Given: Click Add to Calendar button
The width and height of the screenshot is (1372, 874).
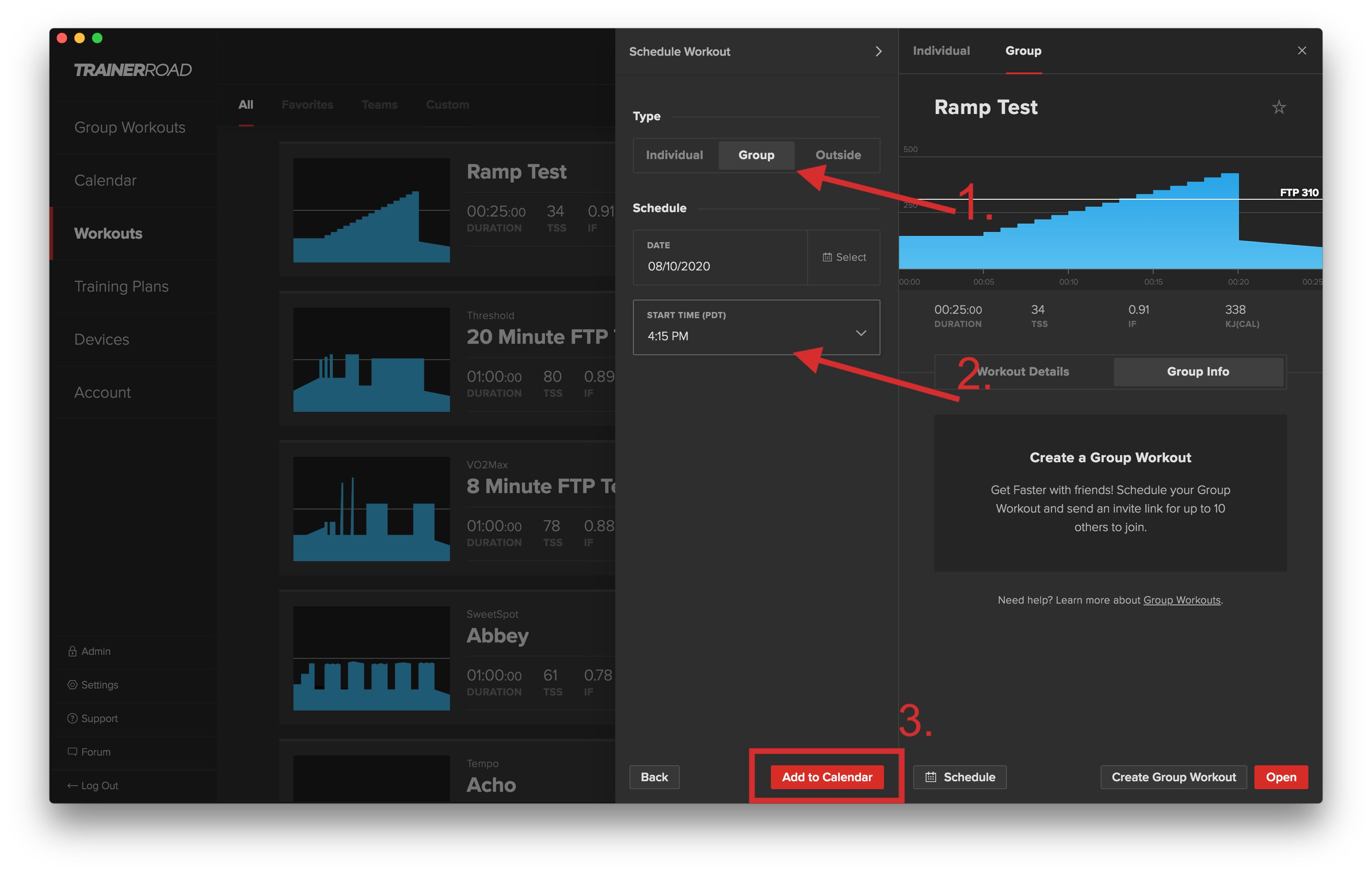Looking at the screenshot, I should 827,777.
